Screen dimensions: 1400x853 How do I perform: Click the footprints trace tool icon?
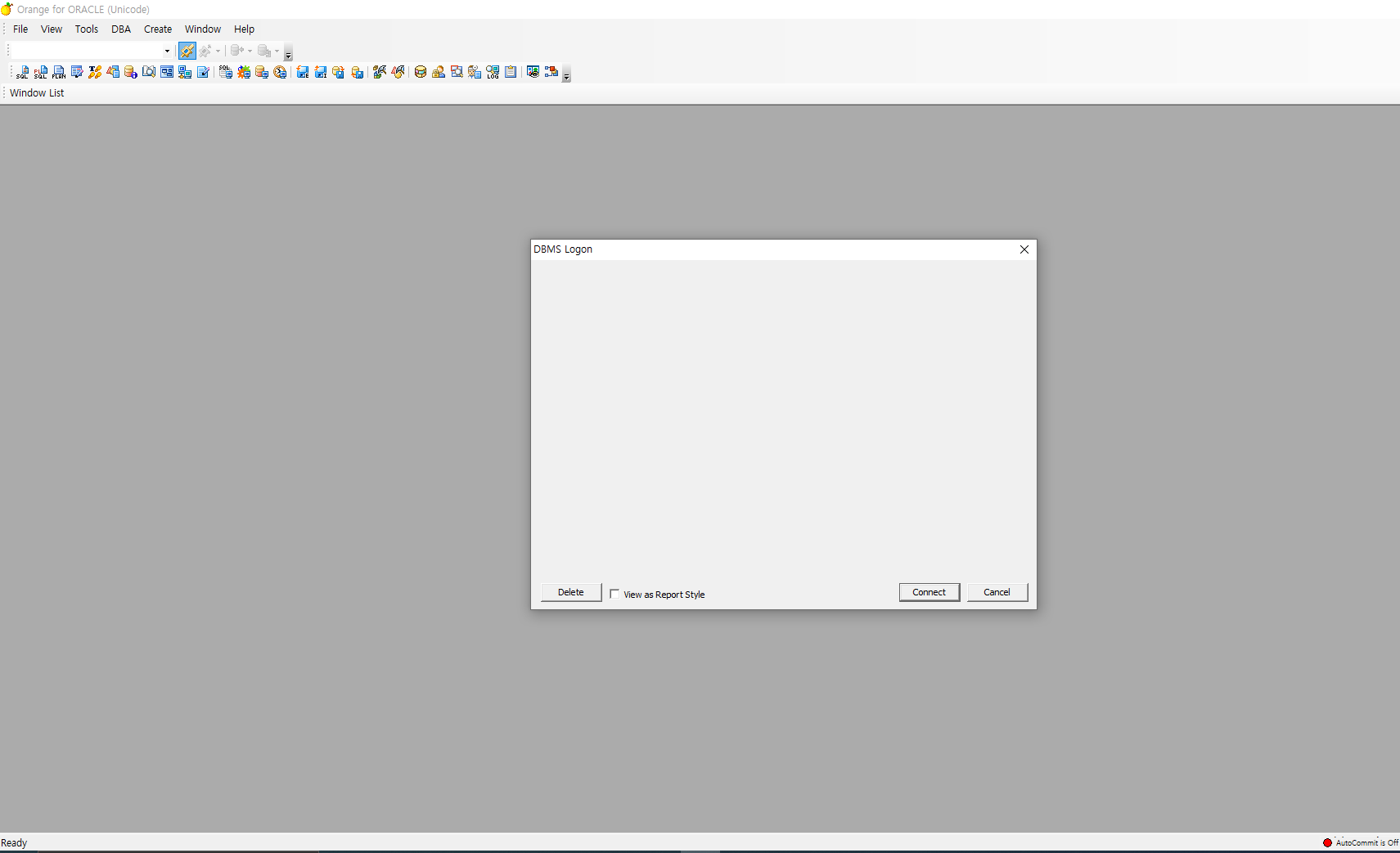(95, 73)
